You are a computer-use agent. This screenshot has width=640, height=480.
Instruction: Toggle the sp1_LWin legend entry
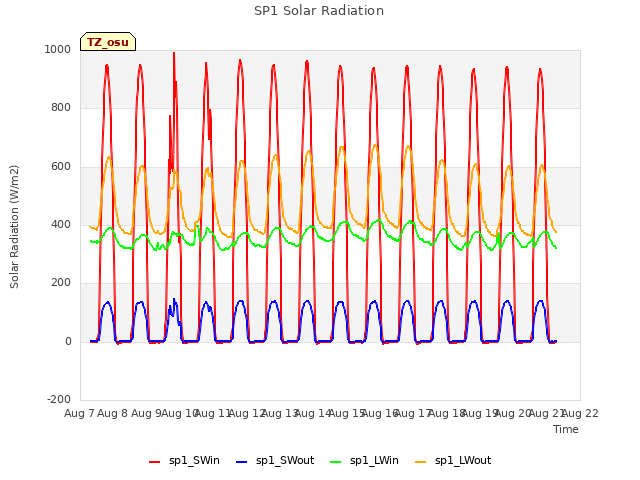coord(364,461)
